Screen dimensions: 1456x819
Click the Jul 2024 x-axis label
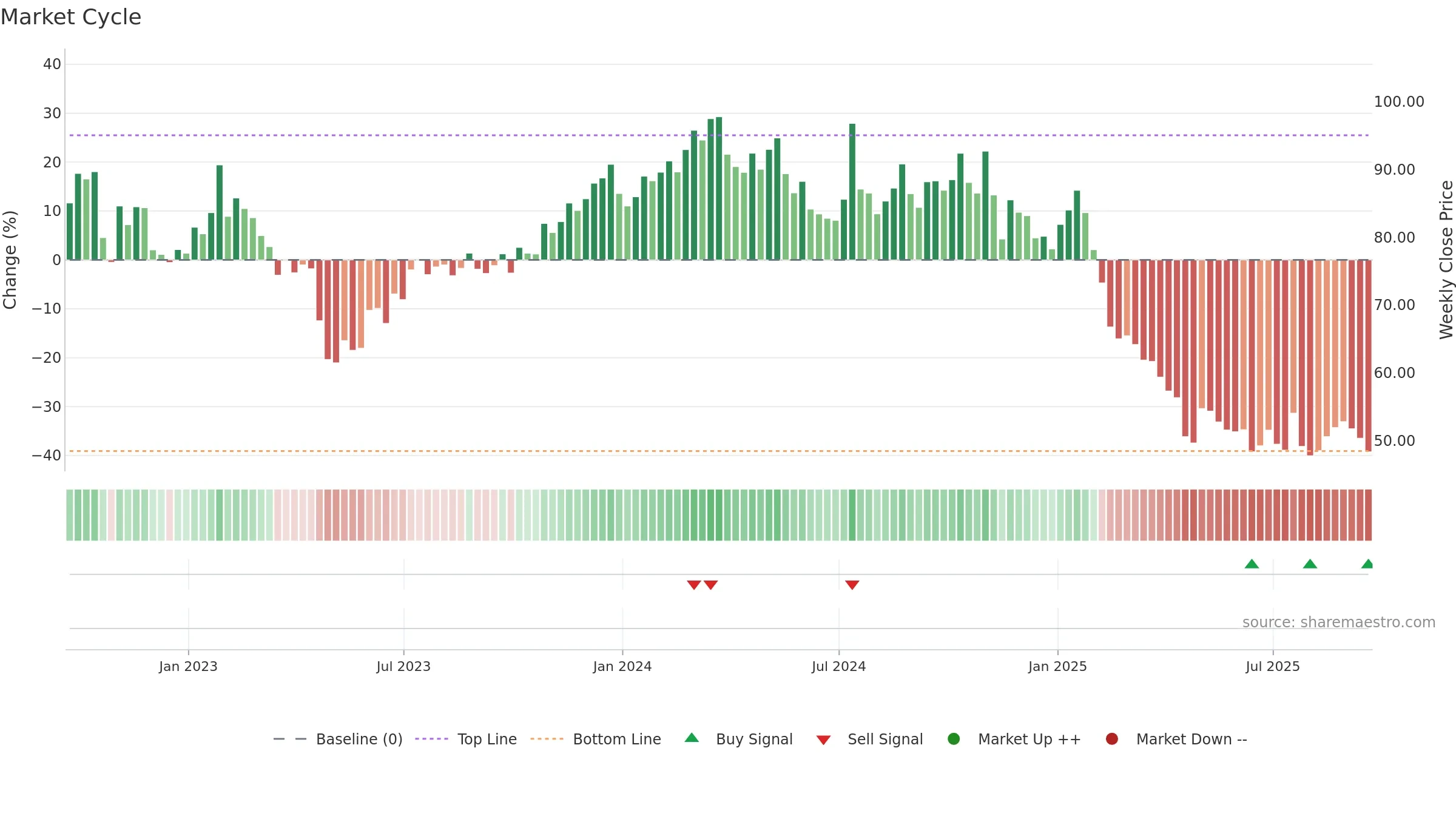(839, 667)
